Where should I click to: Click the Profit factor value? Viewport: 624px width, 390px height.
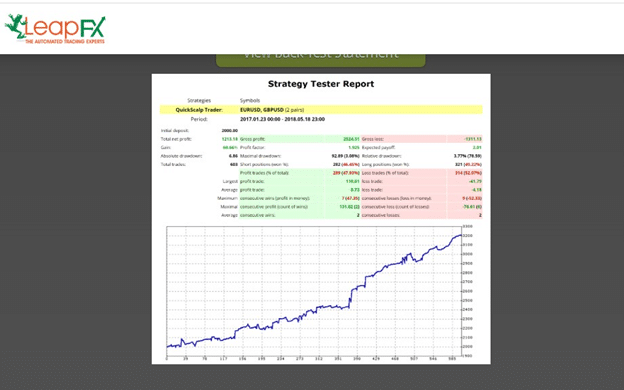tap(354, 148)
